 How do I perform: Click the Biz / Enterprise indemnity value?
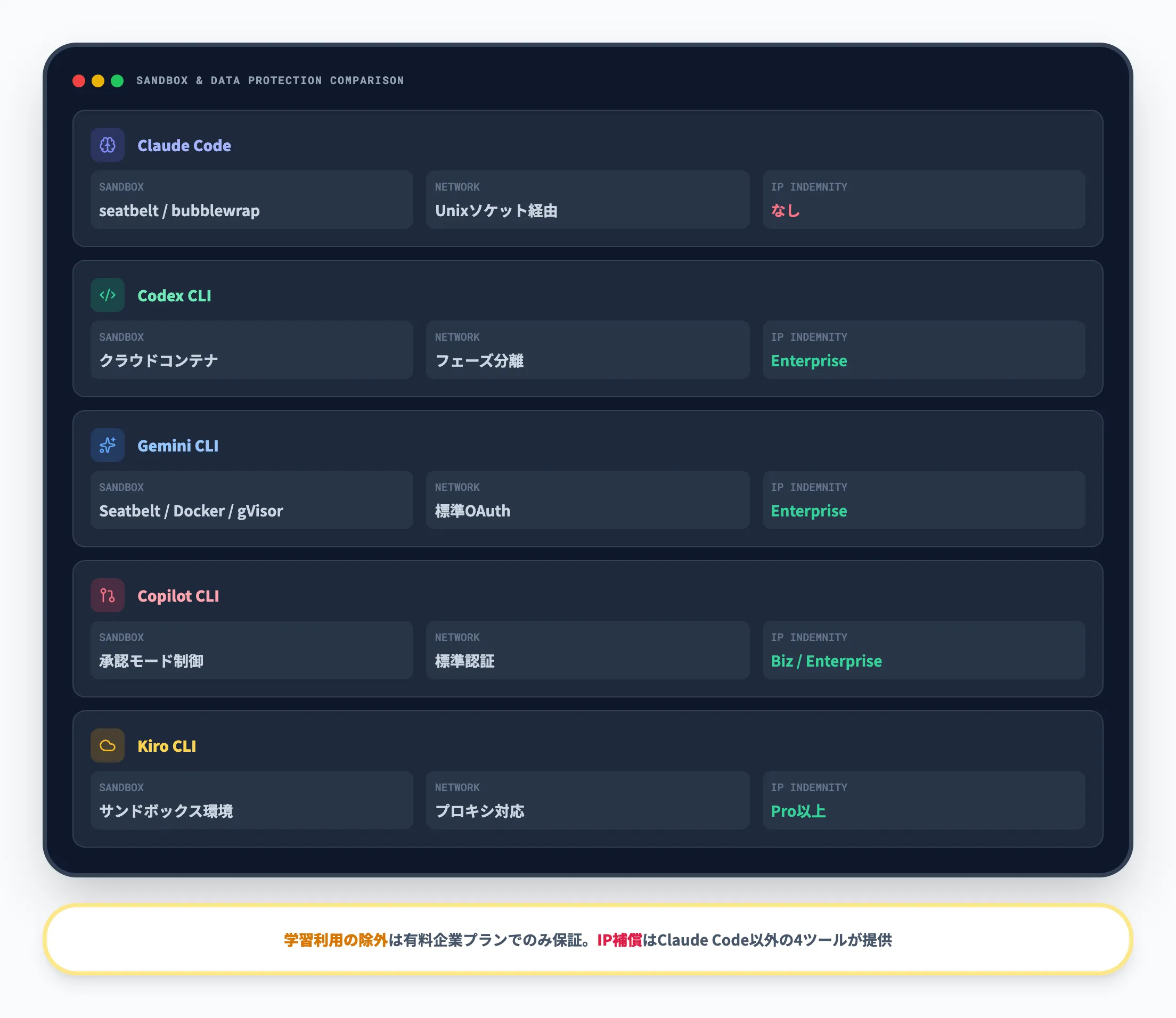click(x=826, y=661)
